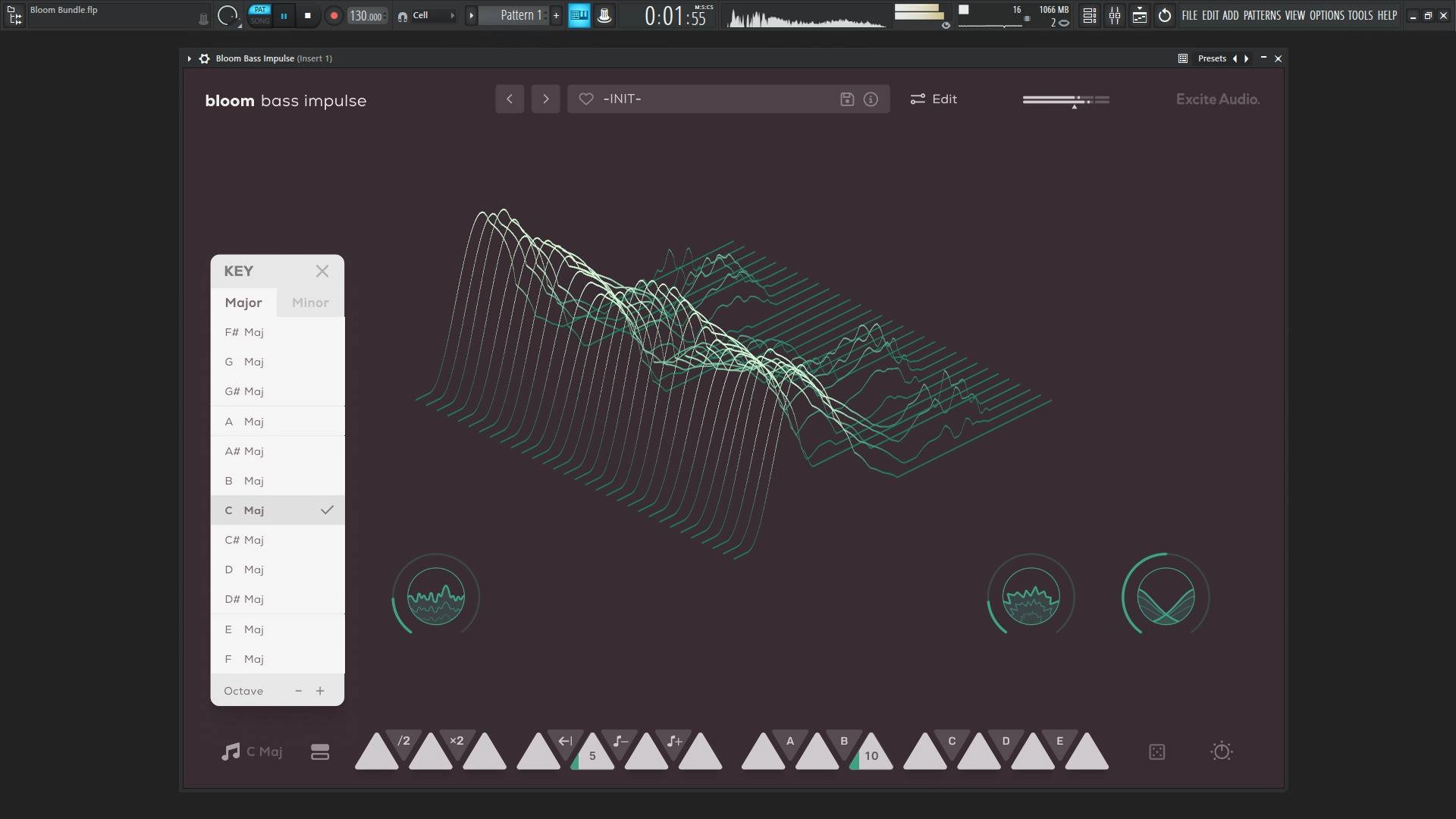This screenshot has width=1456, height=819.
Task: Select previous preset arrow in plugin title bar
Action: [1235, 58]
